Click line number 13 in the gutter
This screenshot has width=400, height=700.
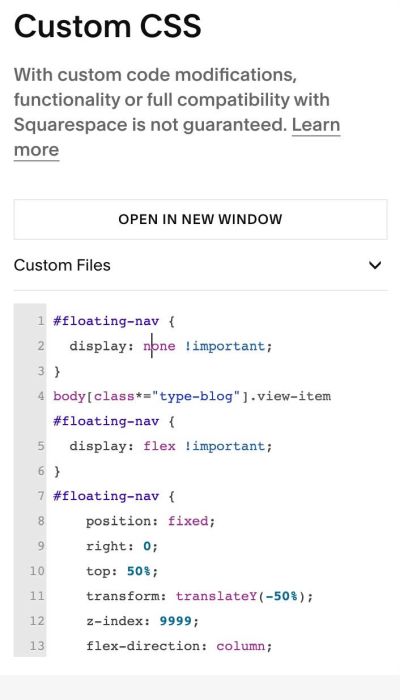point(38,646)
